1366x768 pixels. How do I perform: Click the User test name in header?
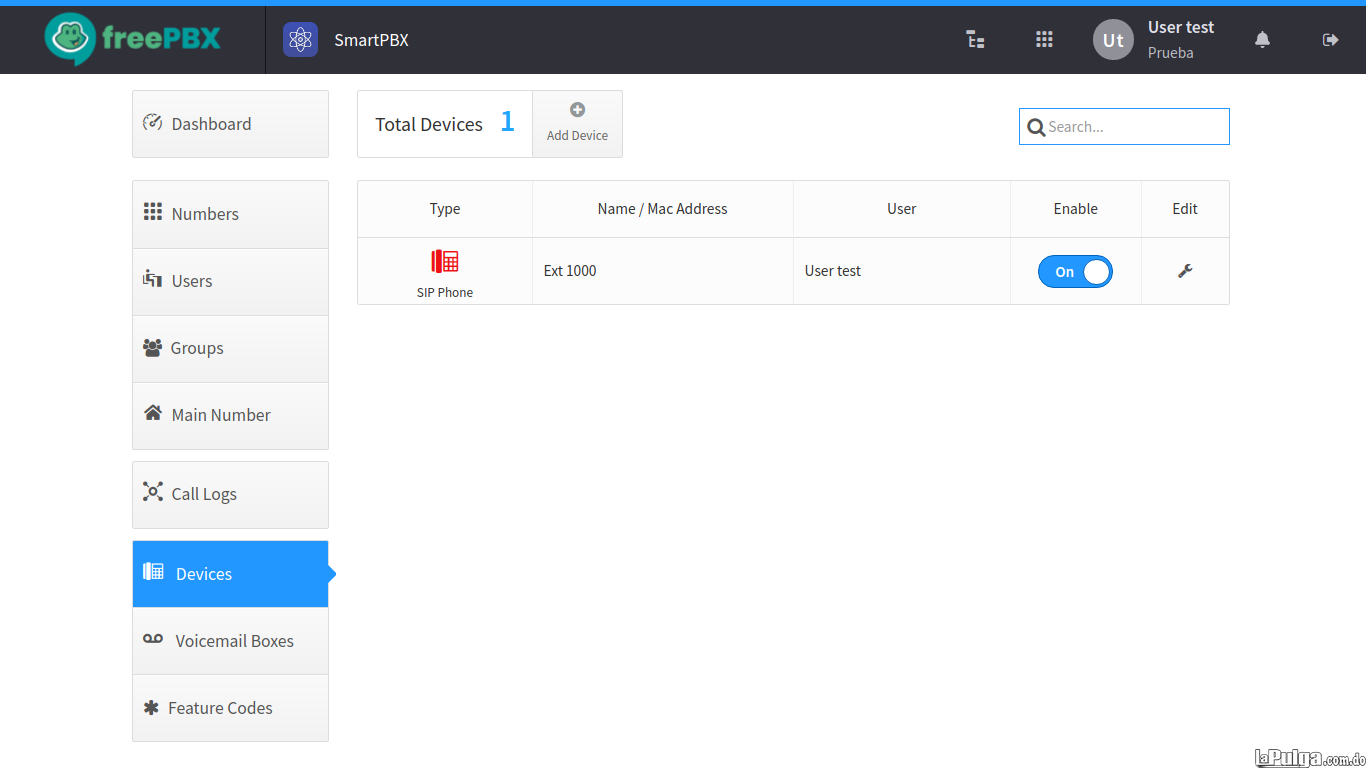coord(1181,27)
